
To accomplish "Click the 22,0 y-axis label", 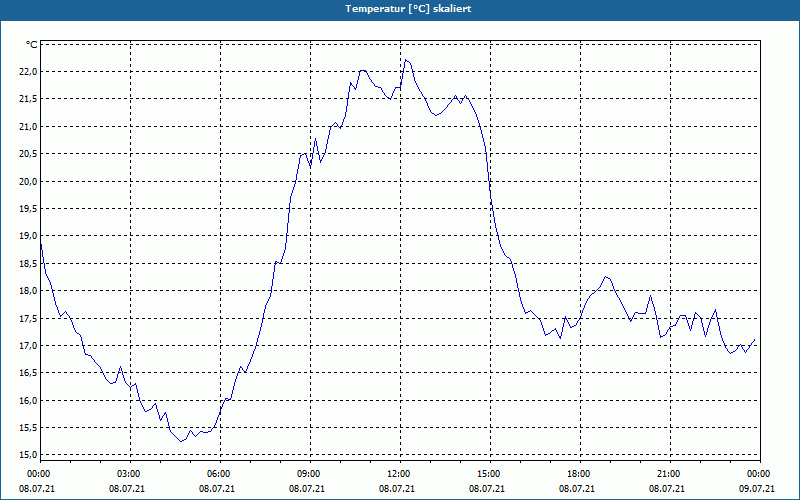I will point(29,71).
